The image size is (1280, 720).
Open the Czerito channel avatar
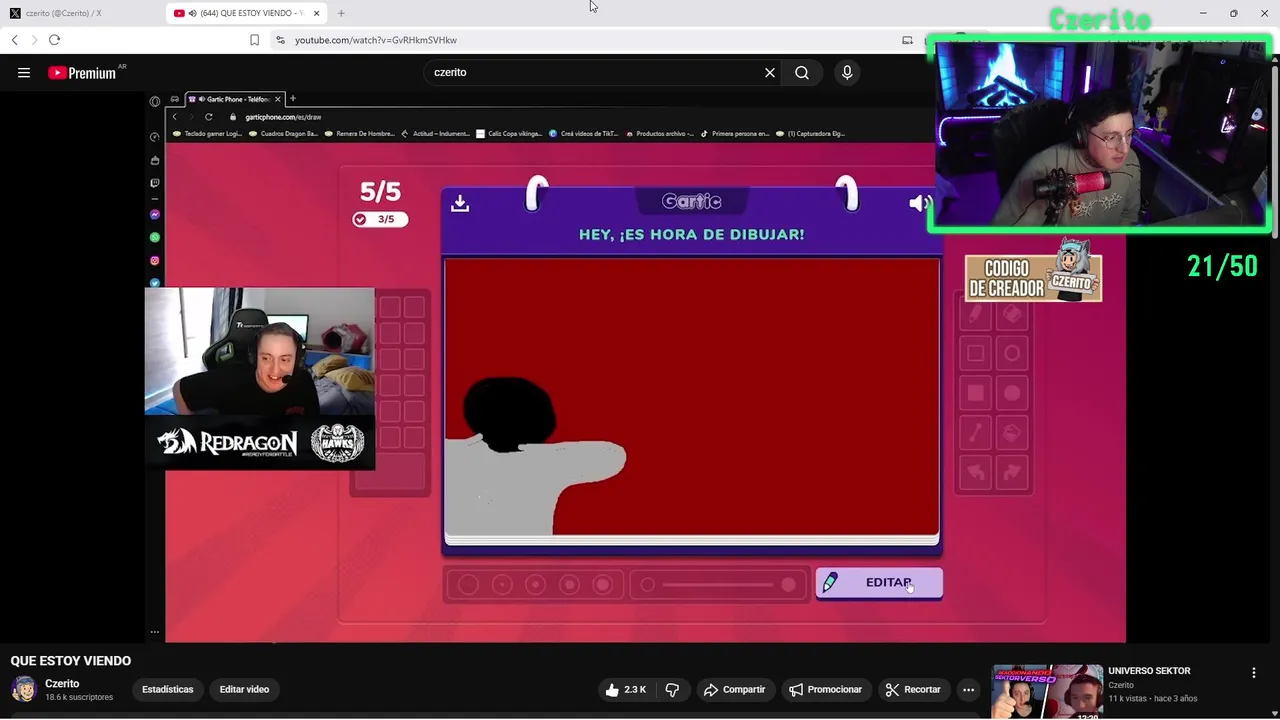coord(23,689)
